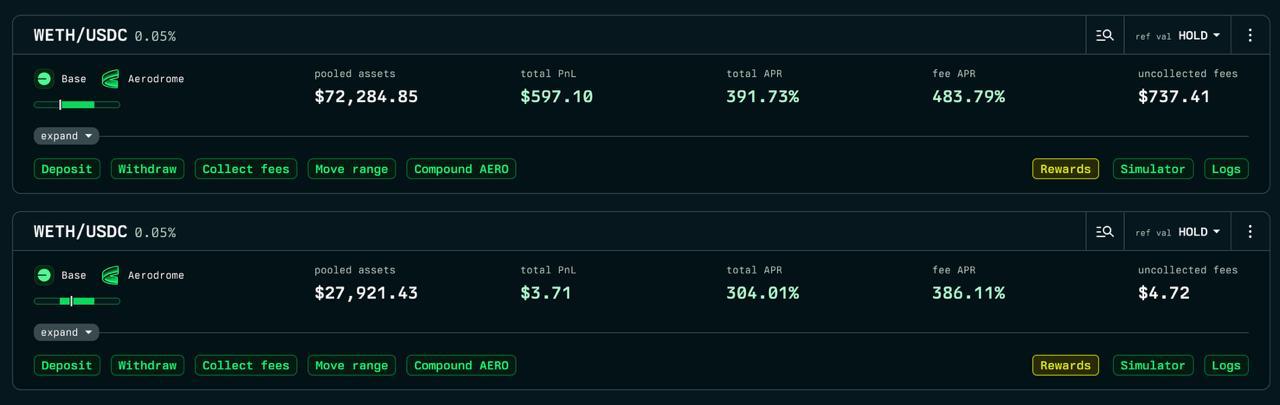Expand details of the second position
The image size is (1280, 405).
point(66,332)
